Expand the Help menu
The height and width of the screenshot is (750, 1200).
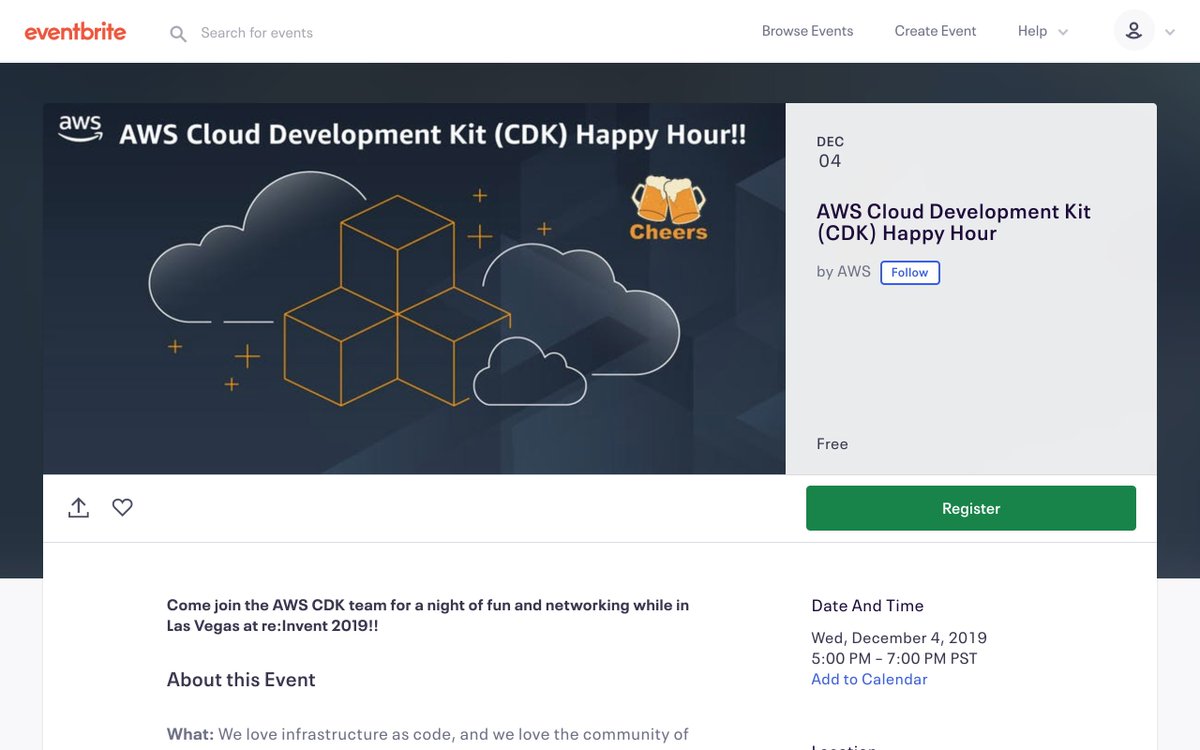coord(1043,31)
